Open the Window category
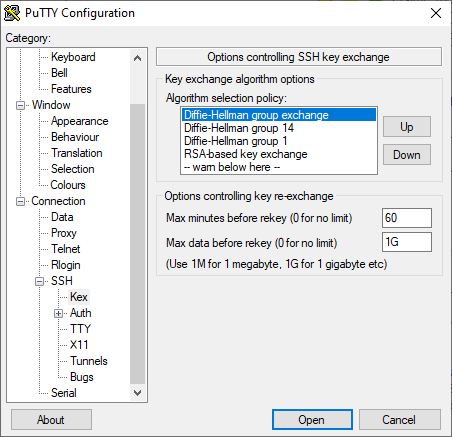This screenshot has height=437, width=452. 51,105
